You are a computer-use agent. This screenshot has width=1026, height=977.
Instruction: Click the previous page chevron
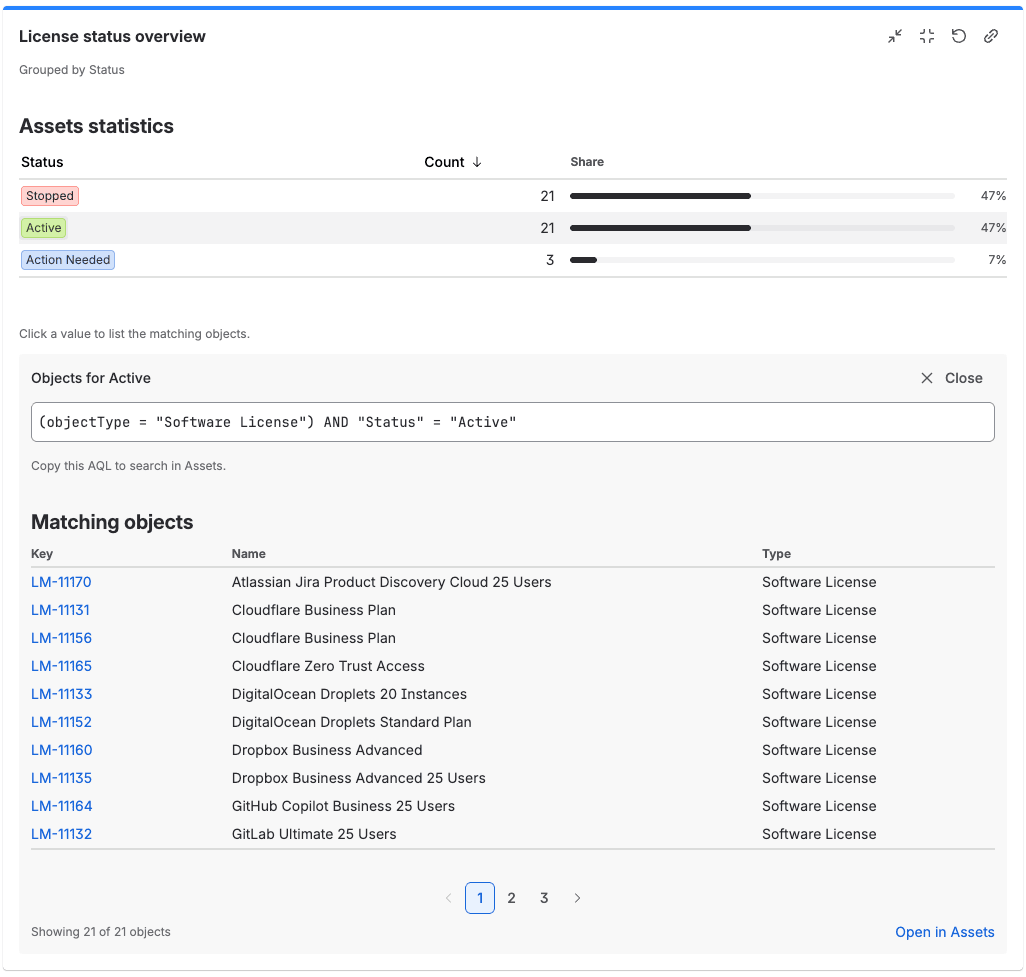pos(448,898)
